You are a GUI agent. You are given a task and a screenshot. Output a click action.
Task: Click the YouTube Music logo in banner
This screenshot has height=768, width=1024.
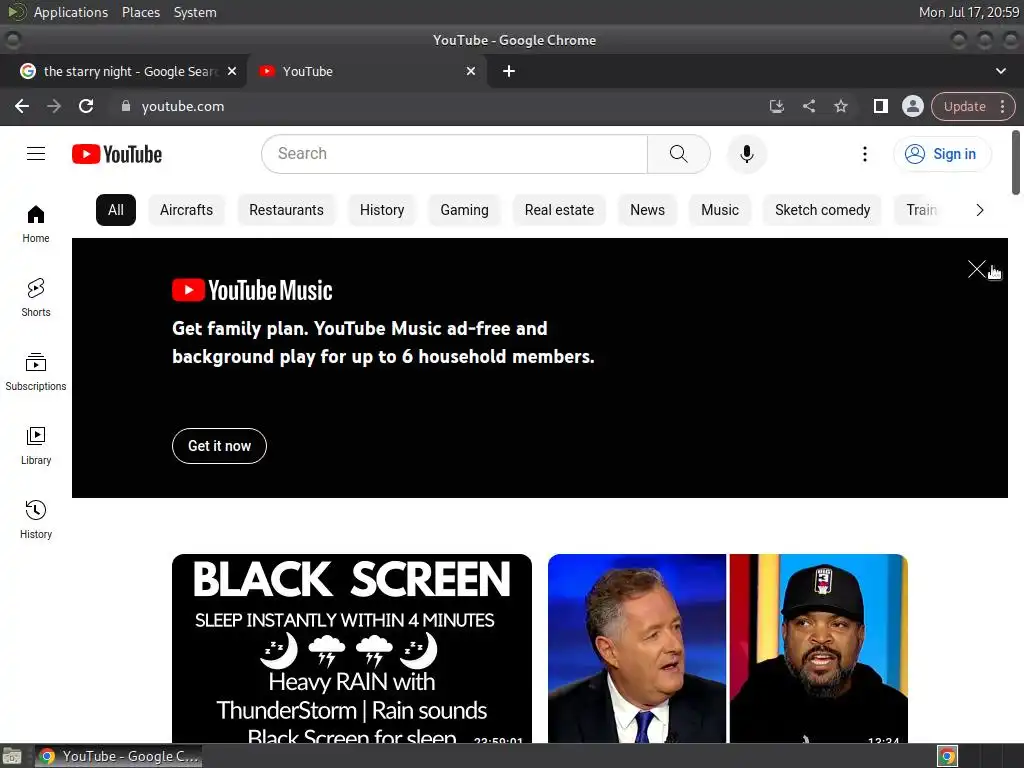[x=252, y=291]
